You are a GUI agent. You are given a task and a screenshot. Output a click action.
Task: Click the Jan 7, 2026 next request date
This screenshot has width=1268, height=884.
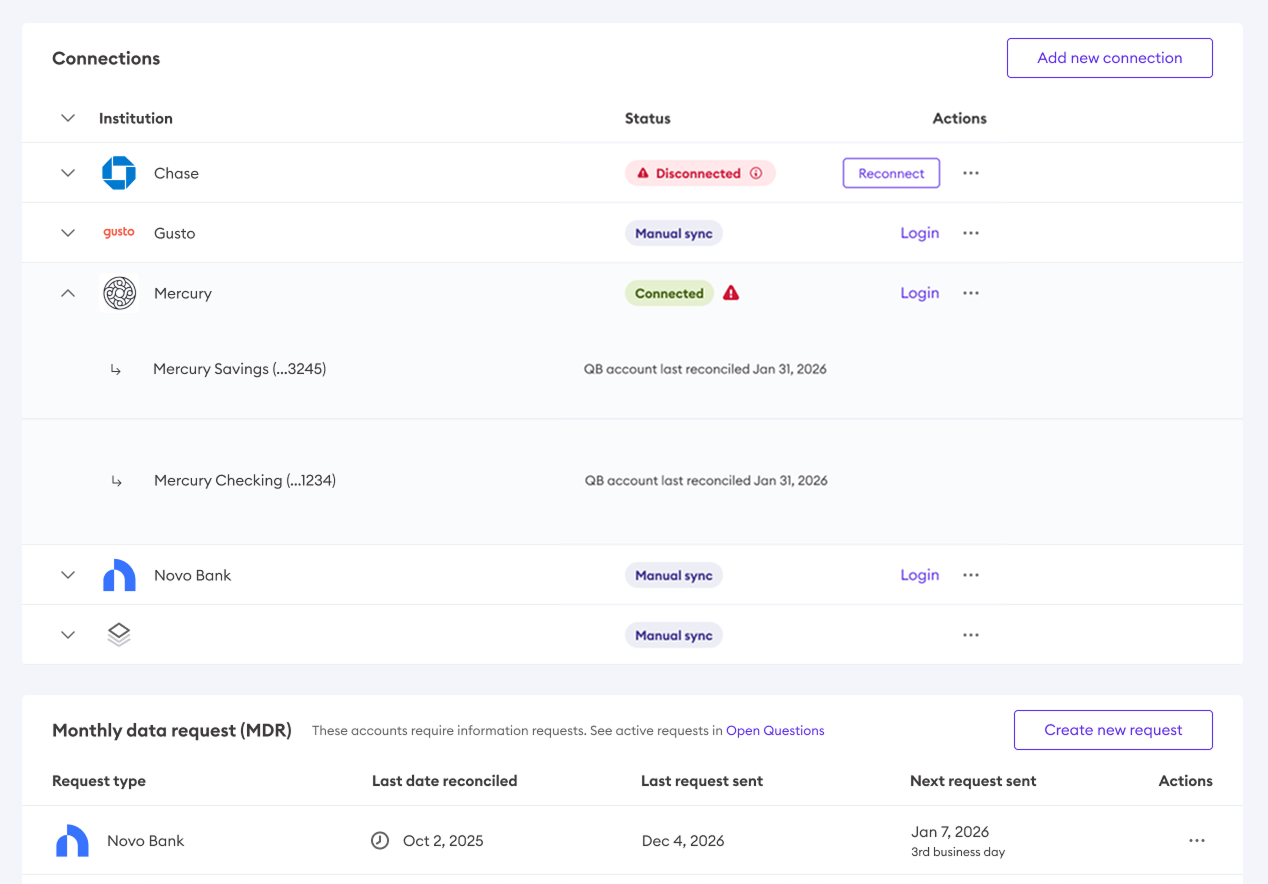tap(950, 831)
